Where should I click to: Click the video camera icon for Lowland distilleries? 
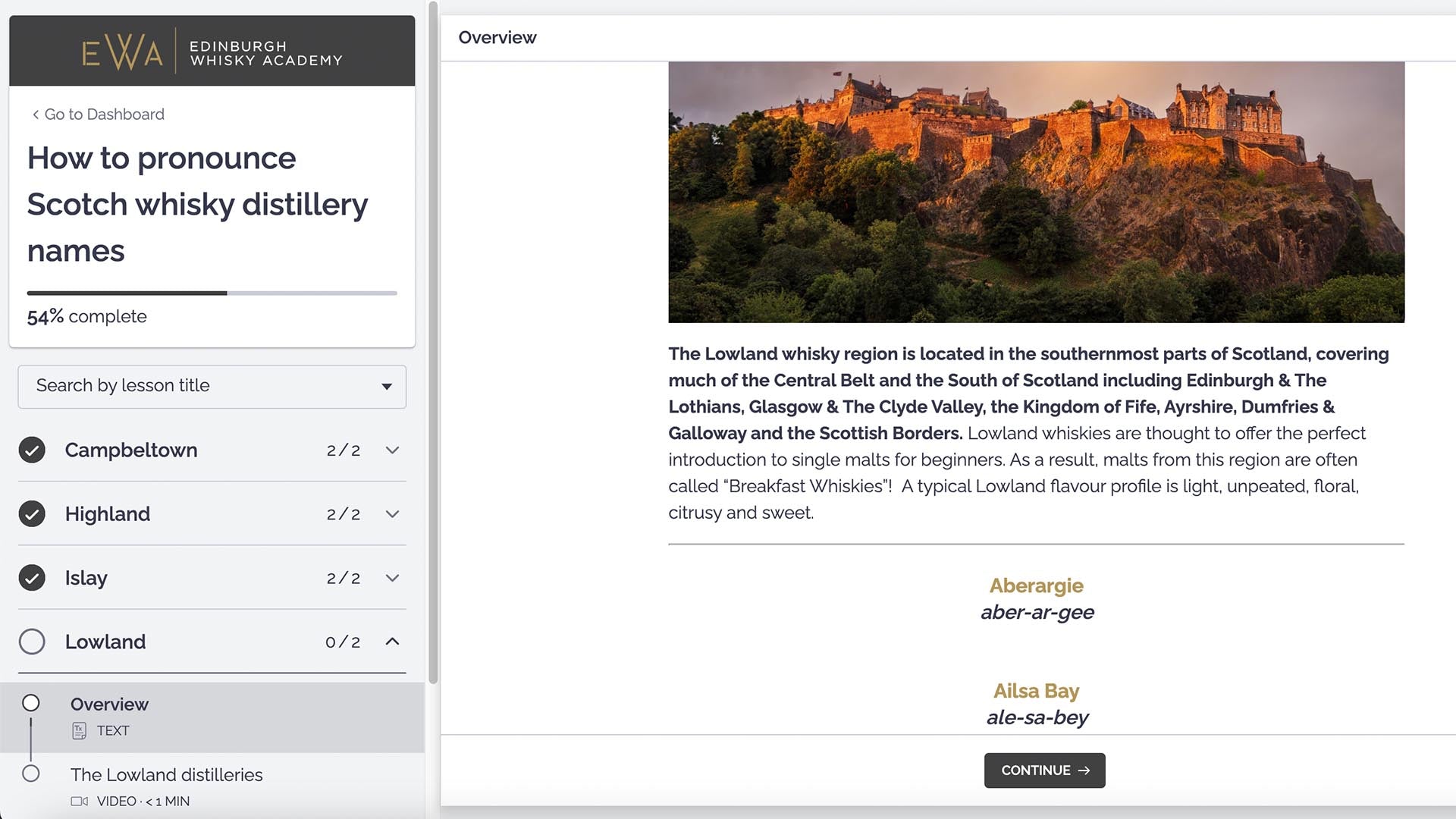pos(79,801)
